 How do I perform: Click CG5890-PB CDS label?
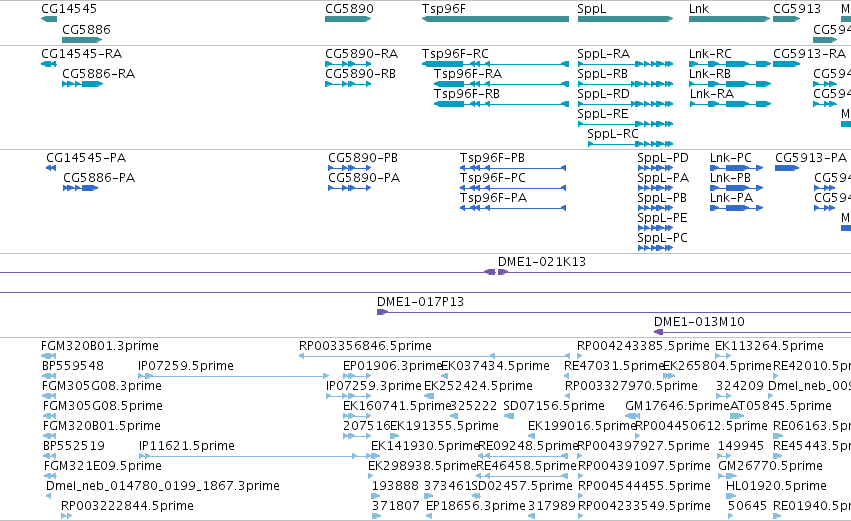click(363, 158)
